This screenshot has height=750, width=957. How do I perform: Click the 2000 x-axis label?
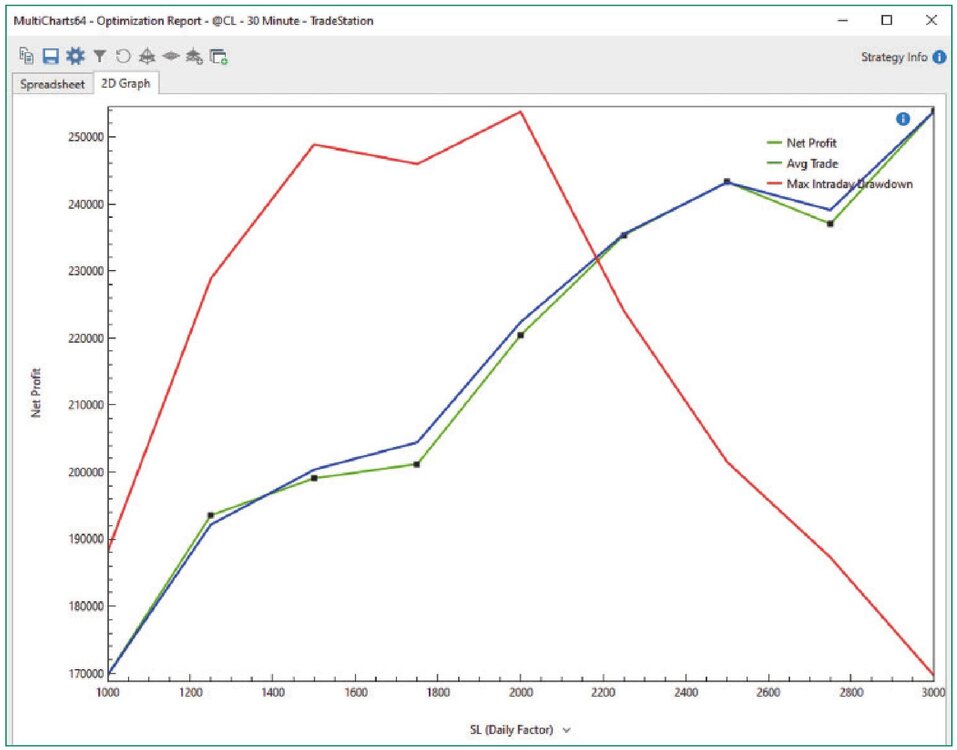coord(521,692)
